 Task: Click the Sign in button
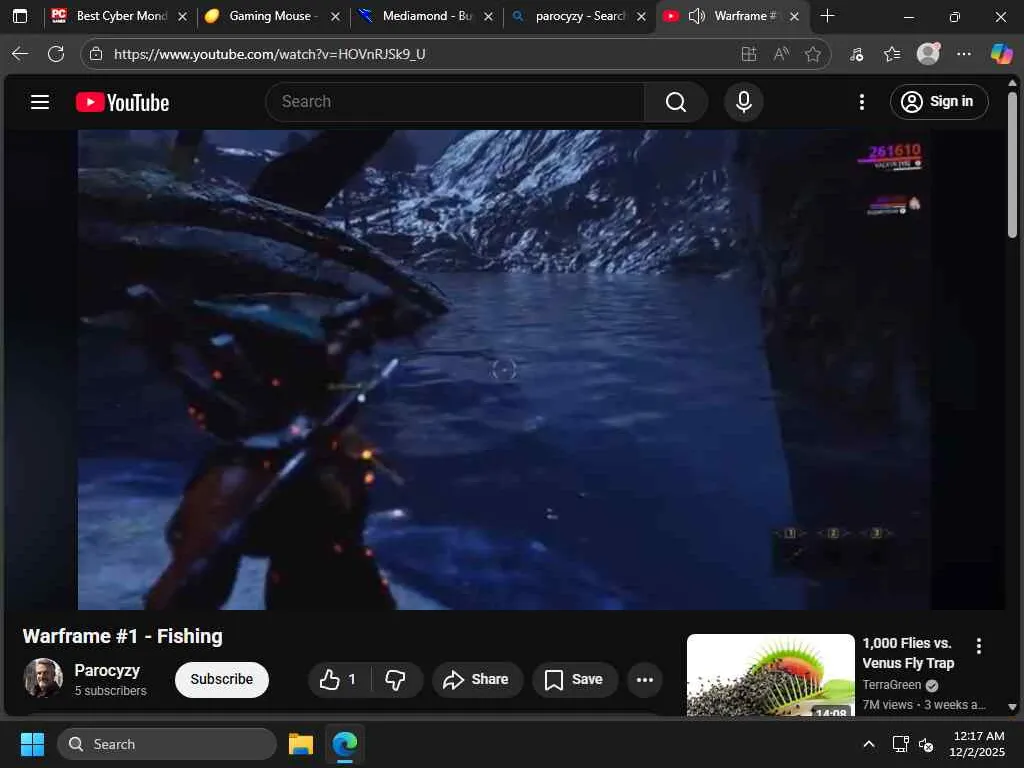pos(938,102)
